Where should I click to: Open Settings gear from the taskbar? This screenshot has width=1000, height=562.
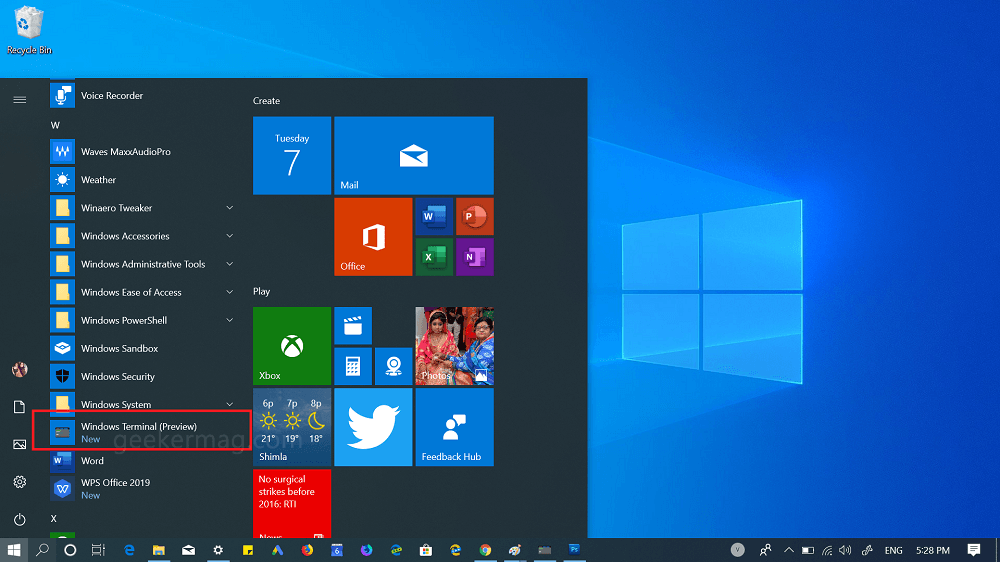pos(218,550)
